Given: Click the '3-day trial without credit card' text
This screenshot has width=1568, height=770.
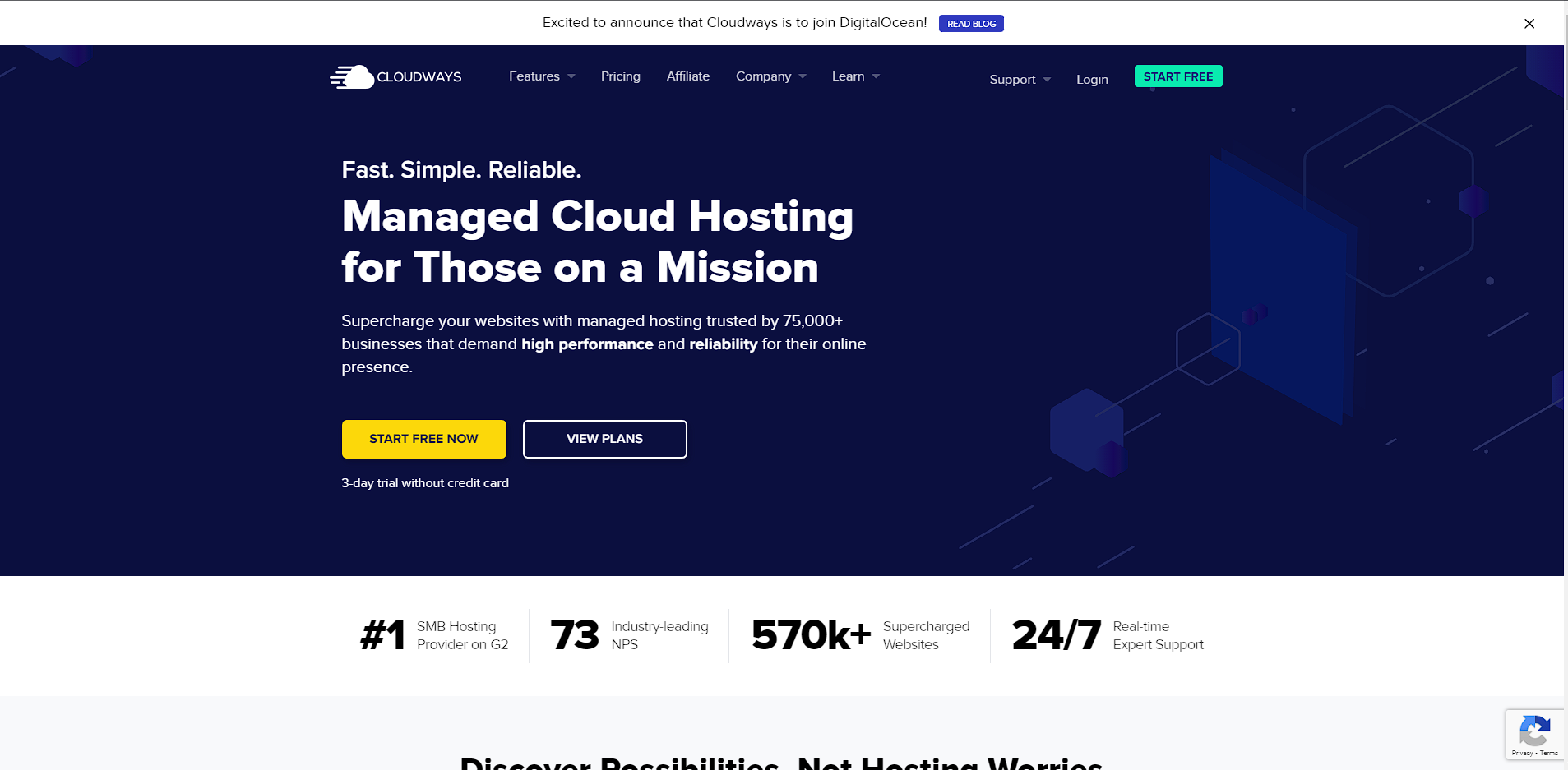Looking at the screenshot, I should click(425, 483).
